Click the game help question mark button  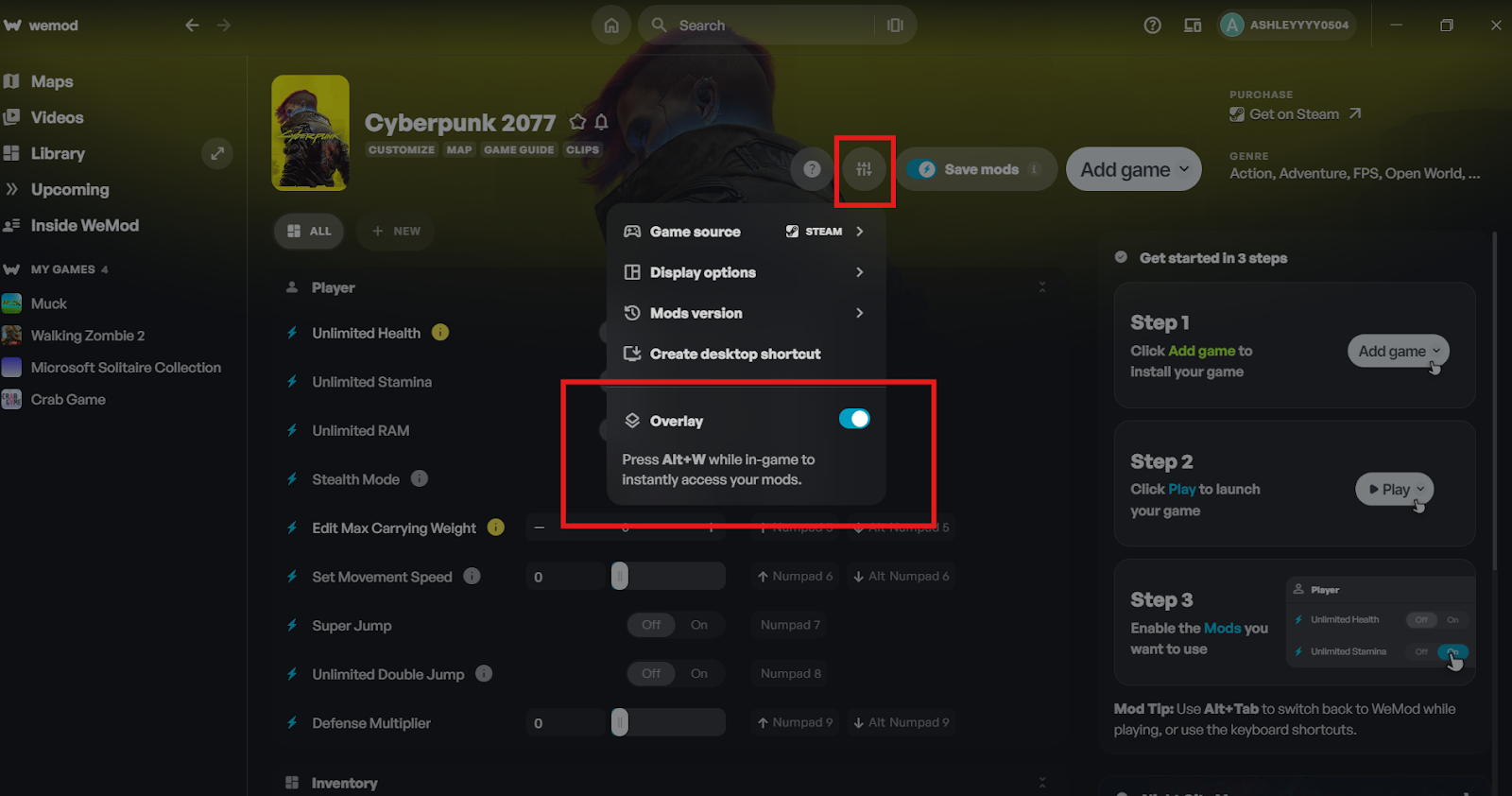pyautogui.click(x=812, y=169)
